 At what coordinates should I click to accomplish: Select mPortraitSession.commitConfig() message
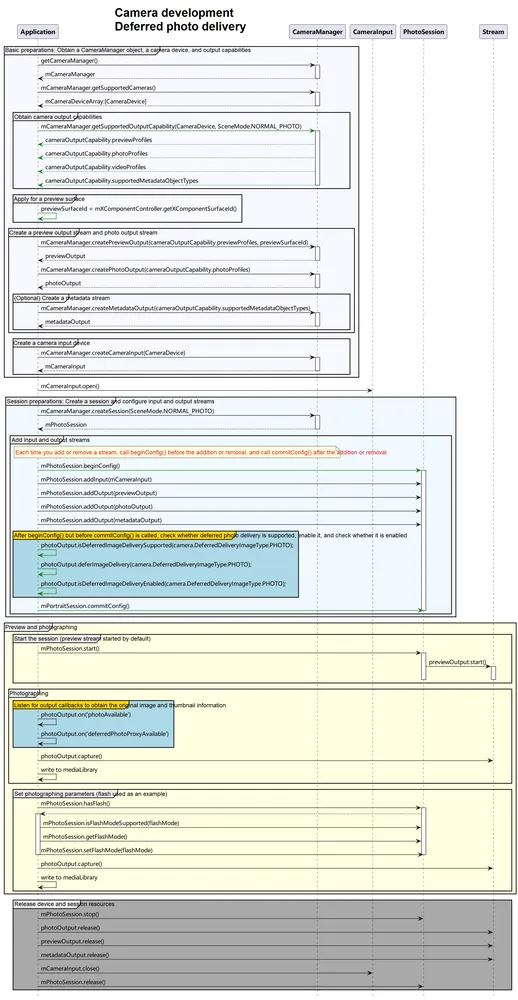point(85,605)
